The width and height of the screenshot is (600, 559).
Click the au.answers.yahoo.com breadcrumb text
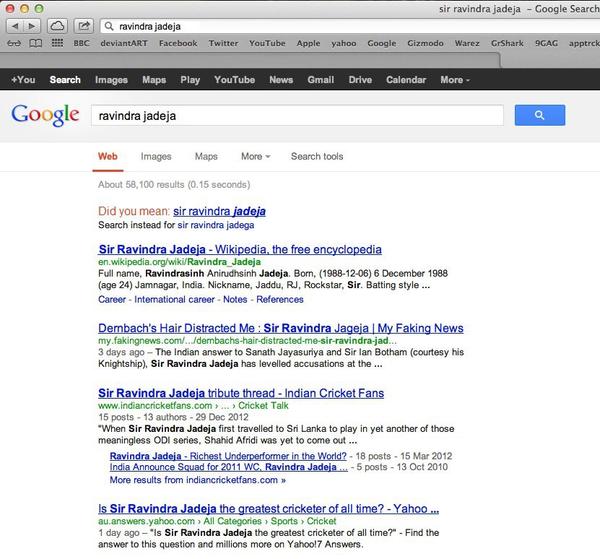[x=217, y=521]
